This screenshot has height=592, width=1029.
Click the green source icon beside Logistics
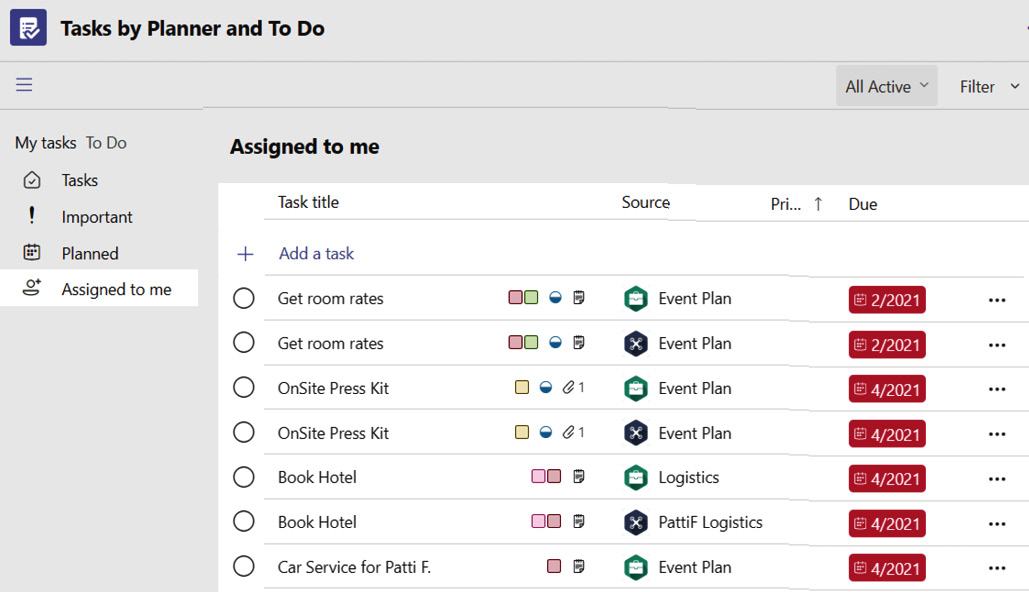point(636,477)
